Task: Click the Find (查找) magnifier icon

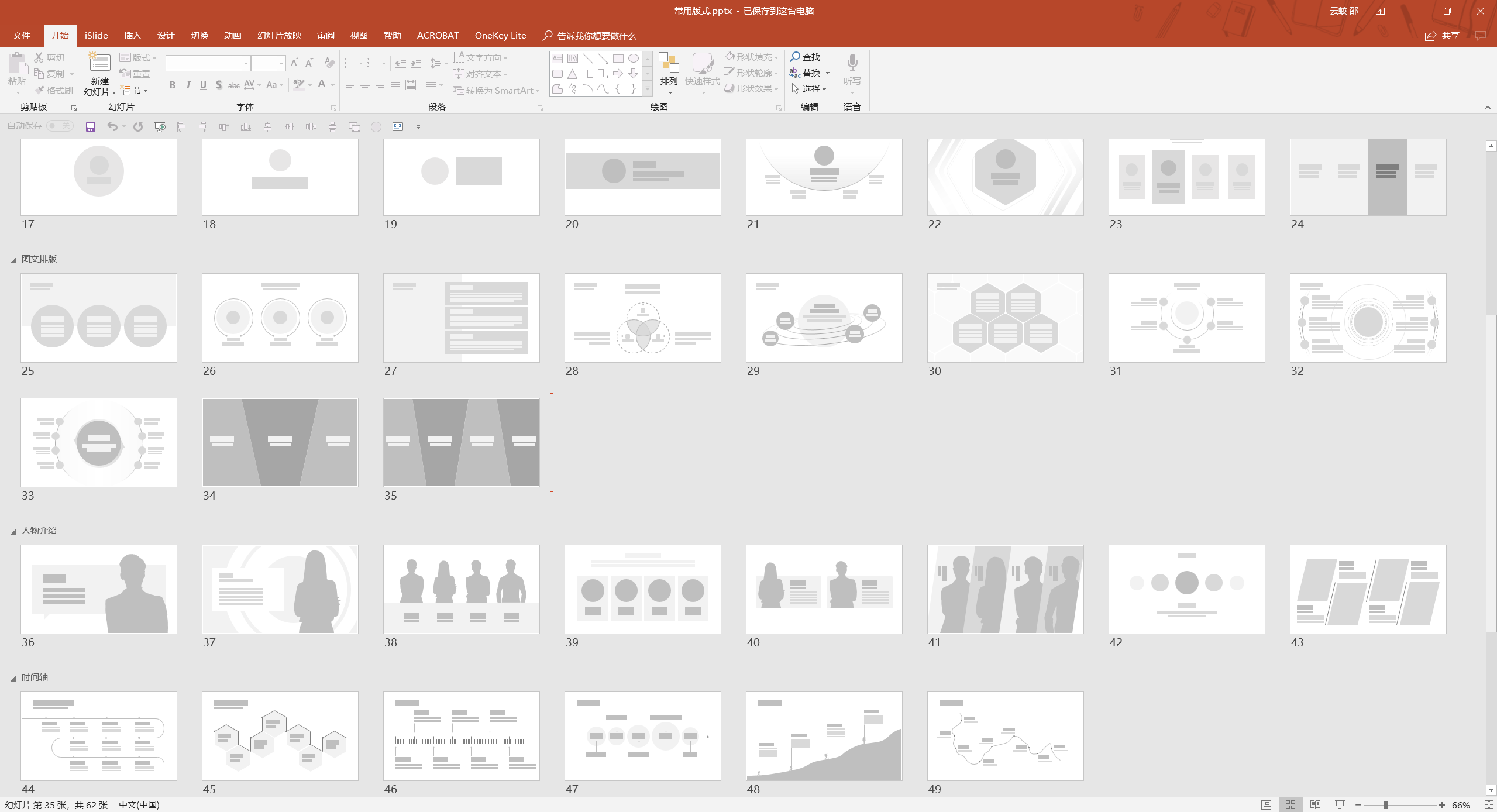Action: (x=795, y=57)
